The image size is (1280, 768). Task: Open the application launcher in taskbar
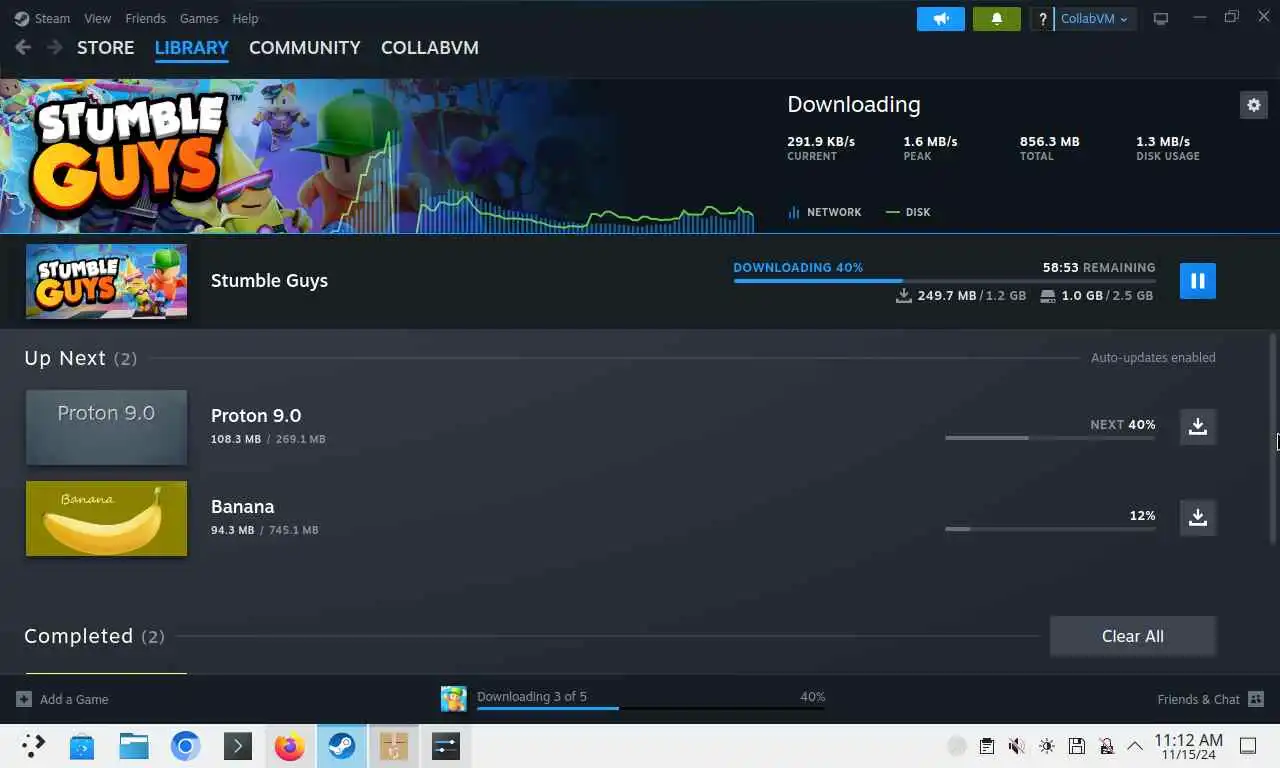[33, 746]
